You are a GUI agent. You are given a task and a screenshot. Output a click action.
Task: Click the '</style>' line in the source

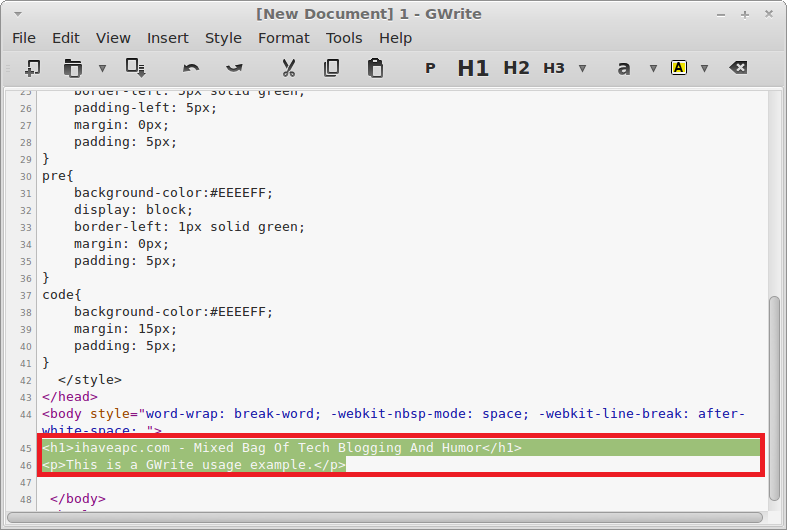[90, 380]
